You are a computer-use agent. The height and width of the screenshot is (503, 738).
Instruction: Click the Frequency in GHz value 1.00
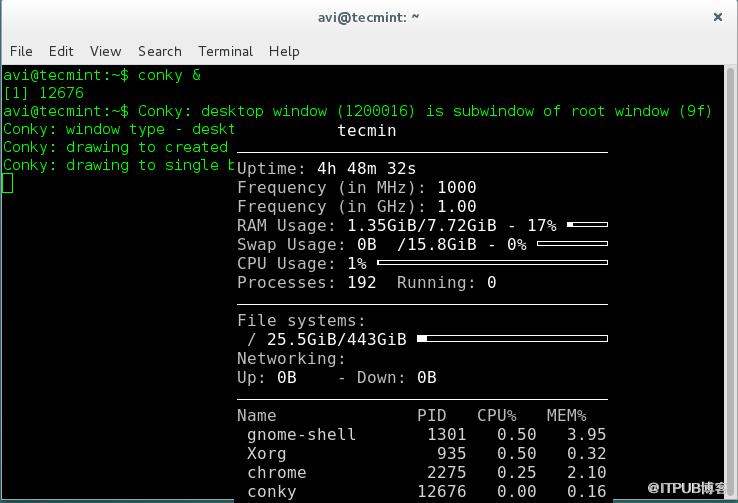tap(457, 206)
